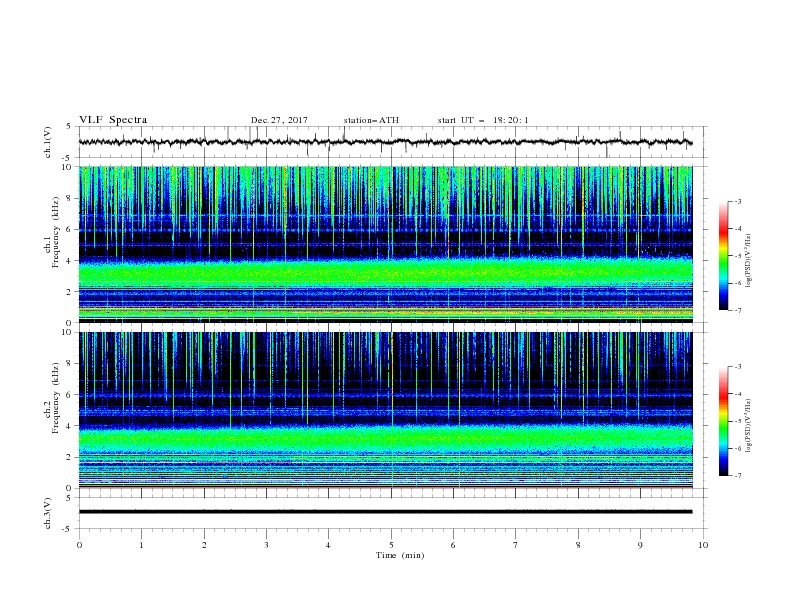Click the "ch.3(V)" axis label
Viewport: 792px width, 612px height.
48,513
